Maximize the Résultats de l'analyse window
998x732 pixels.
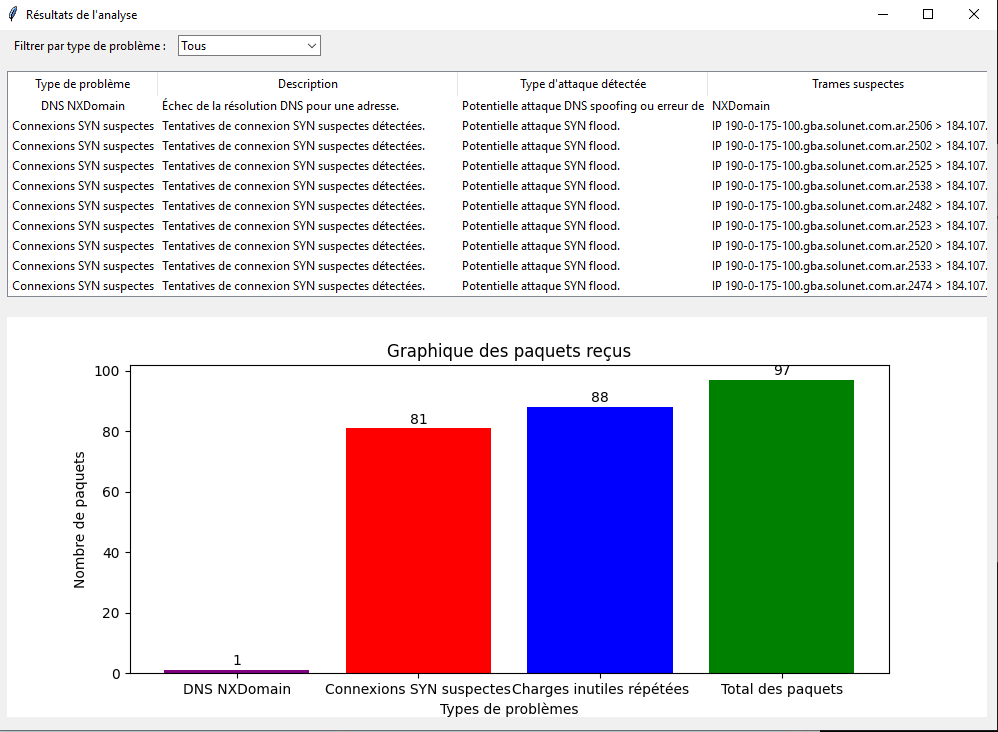(x=928, y=14)
